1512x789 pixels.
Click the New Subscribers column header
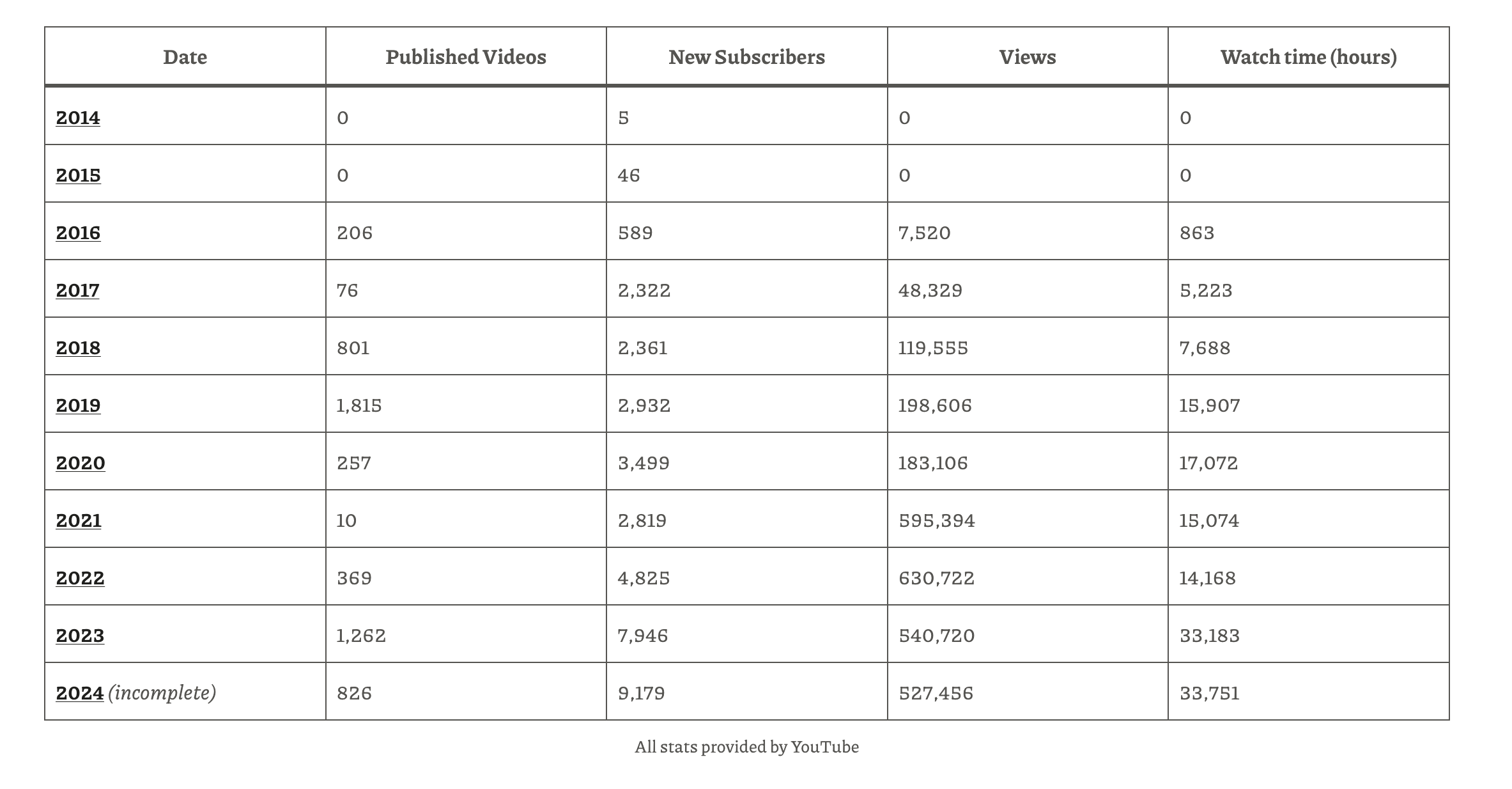(x=746, y=57)
